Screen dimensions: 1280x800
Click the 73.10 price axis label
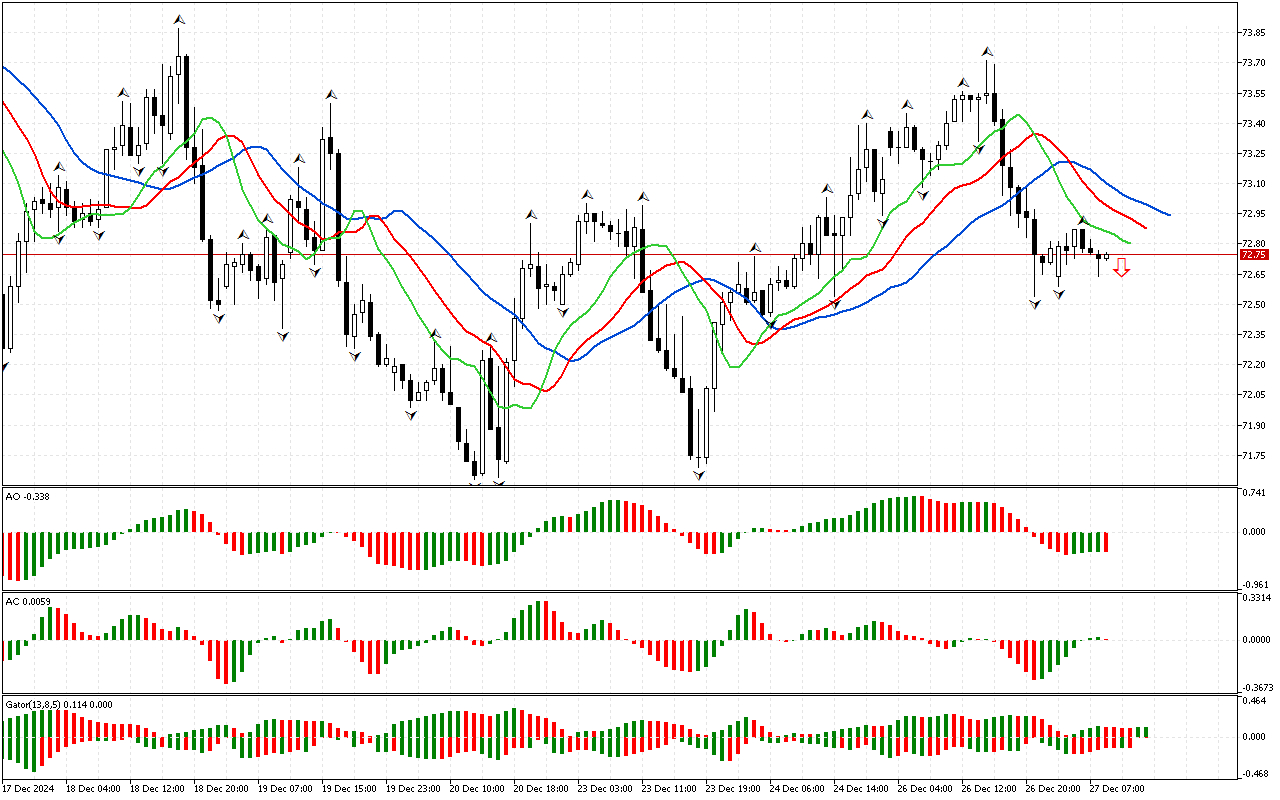click(1253, 183)
